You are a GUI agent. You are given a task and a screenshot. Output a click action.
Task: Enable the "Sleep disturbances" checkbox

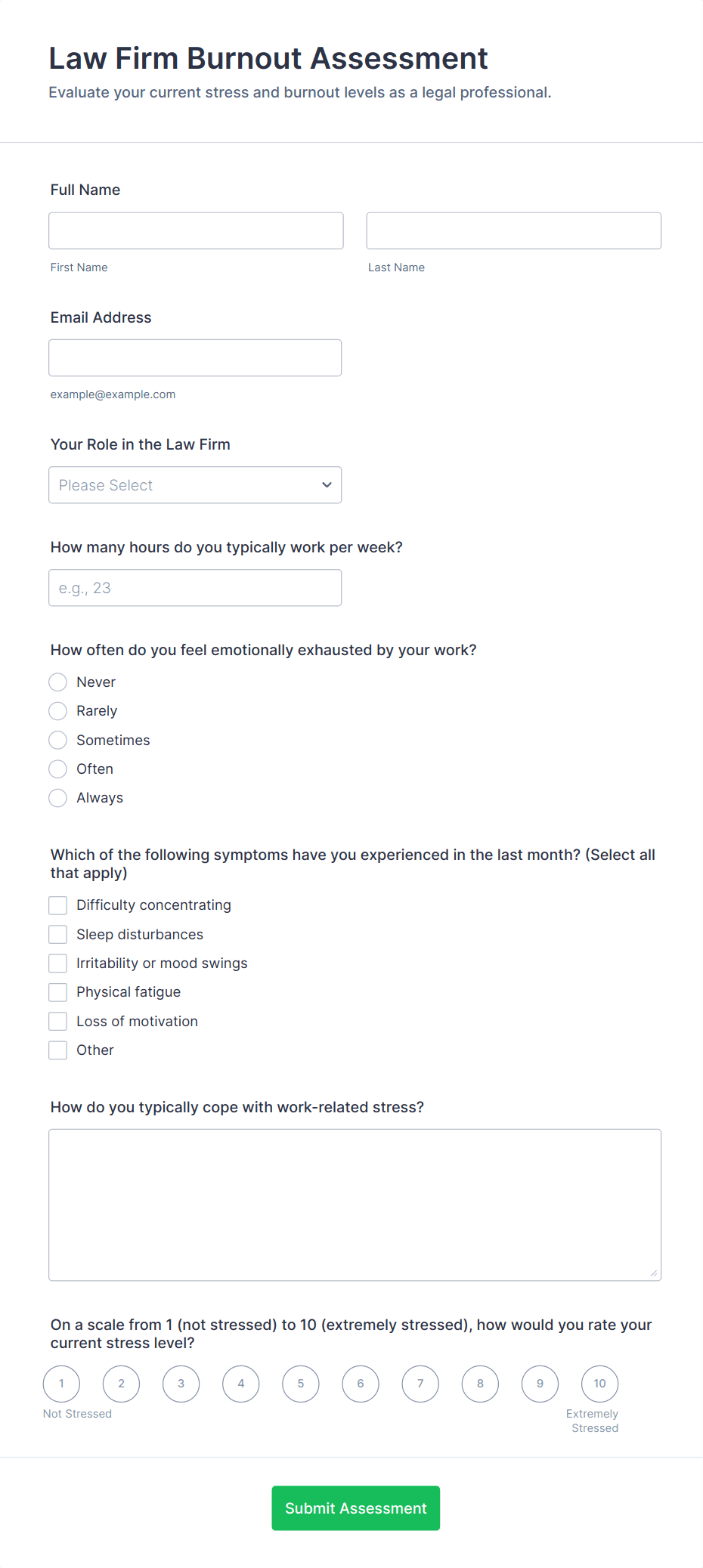pyautogui.click(x=57, y=934)
